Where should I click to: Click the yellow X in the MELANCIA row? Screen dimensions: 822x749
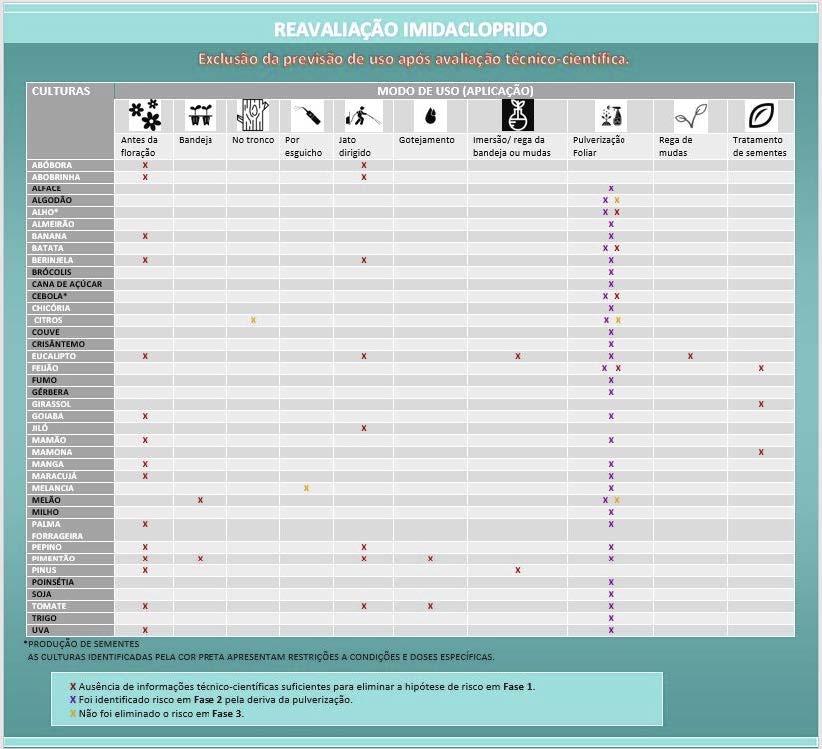(306, 488)
